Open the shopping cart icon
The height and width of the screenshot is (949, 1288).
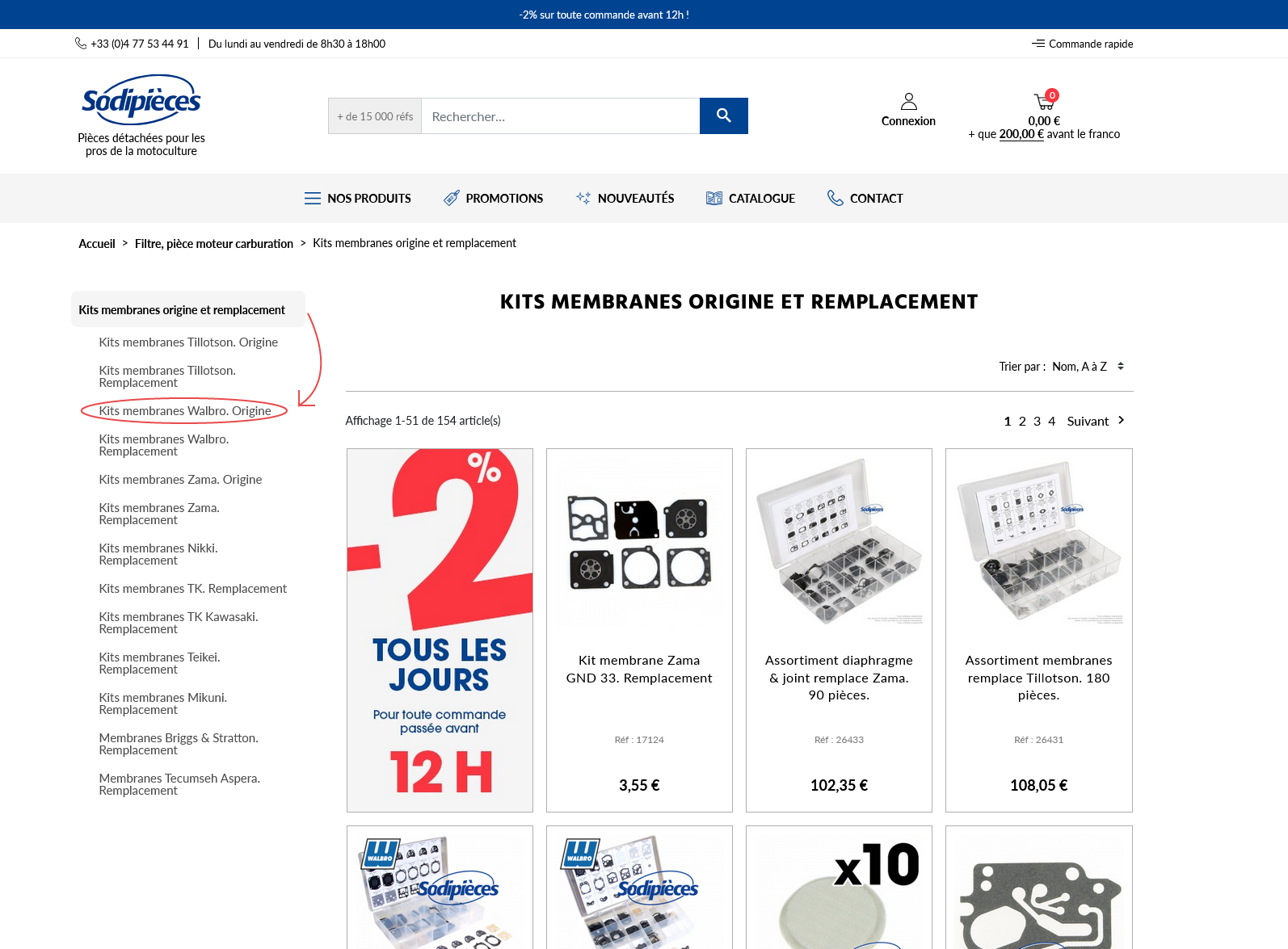point(1044,101)
